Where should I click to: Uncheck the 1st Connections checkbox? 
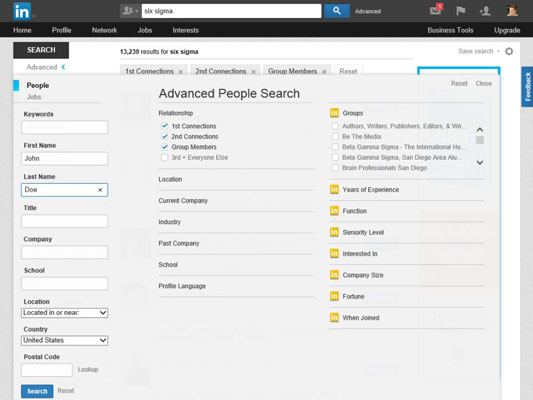[x=165, y=126]
